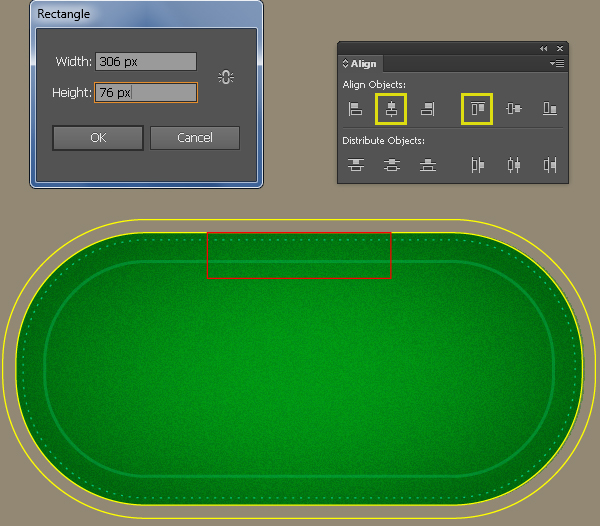This screenshot has width=600, height=526.
Task: Click the Align Objects label
Action: coord(374,85)
